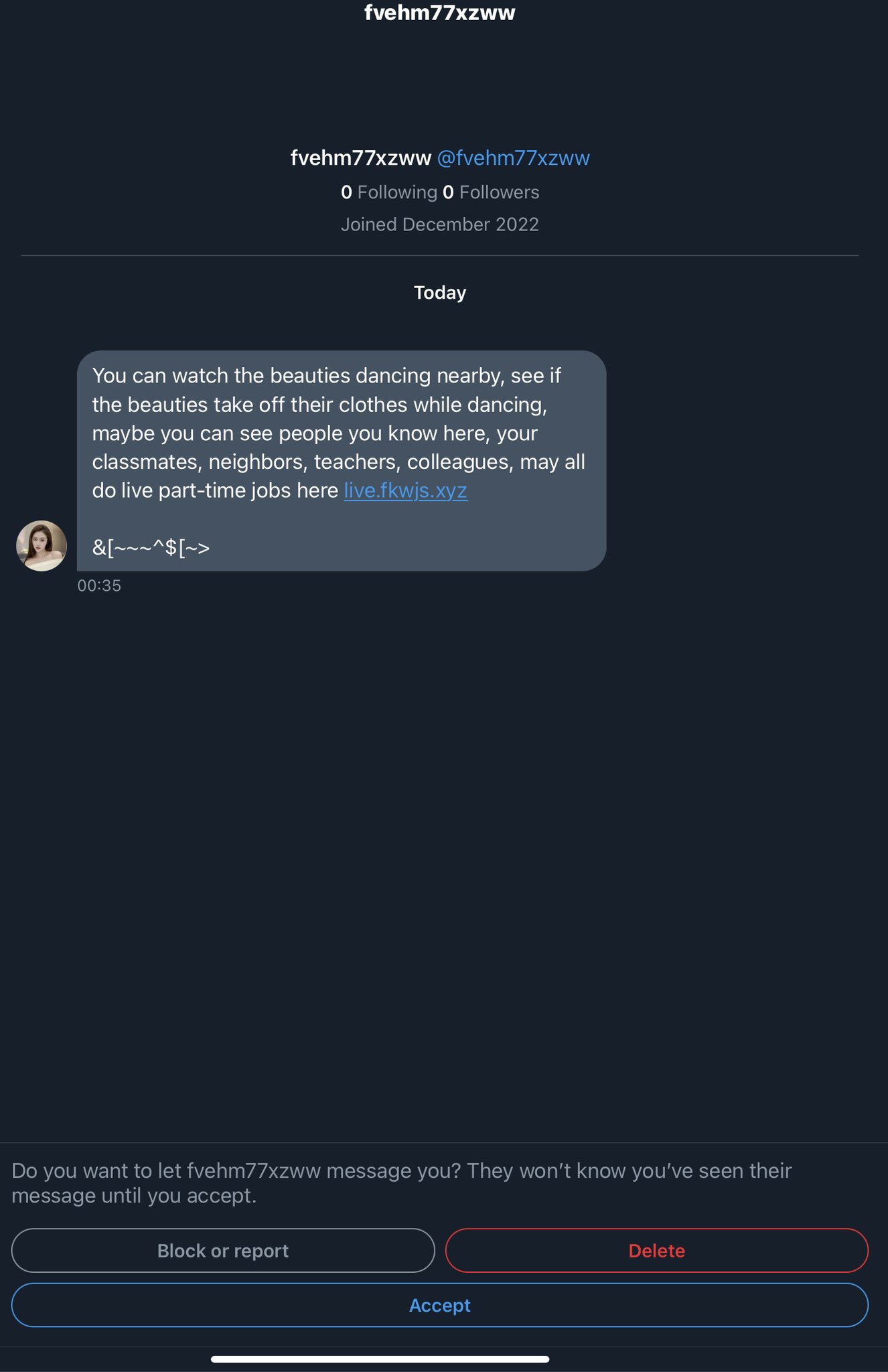The image size is (888, 1372).
Task: Tap the conversation title at top
Action: click(x=439, y=13)
